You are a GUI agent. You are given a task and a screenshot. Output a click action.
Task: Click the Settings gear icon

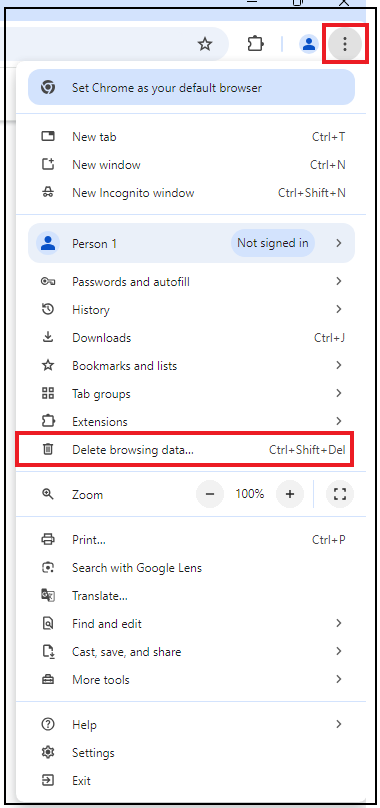coord(47,752)
